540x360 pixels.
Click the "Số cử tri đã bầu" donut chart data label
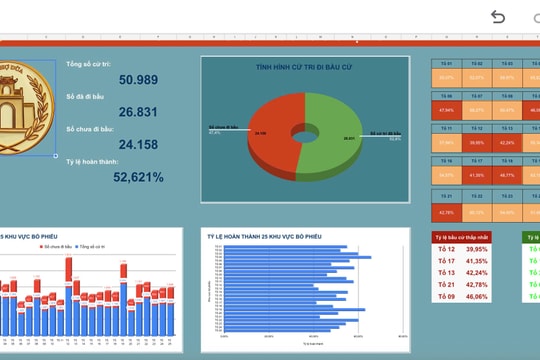(386, 133)
